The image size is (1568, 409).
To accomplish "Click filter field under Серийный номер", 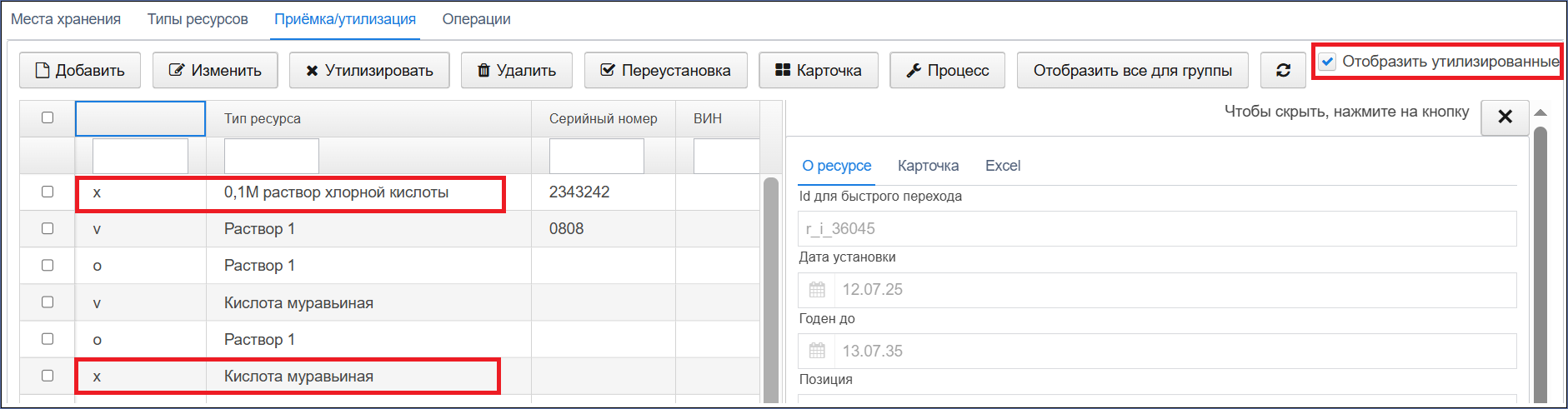I will tap(597, 156).
